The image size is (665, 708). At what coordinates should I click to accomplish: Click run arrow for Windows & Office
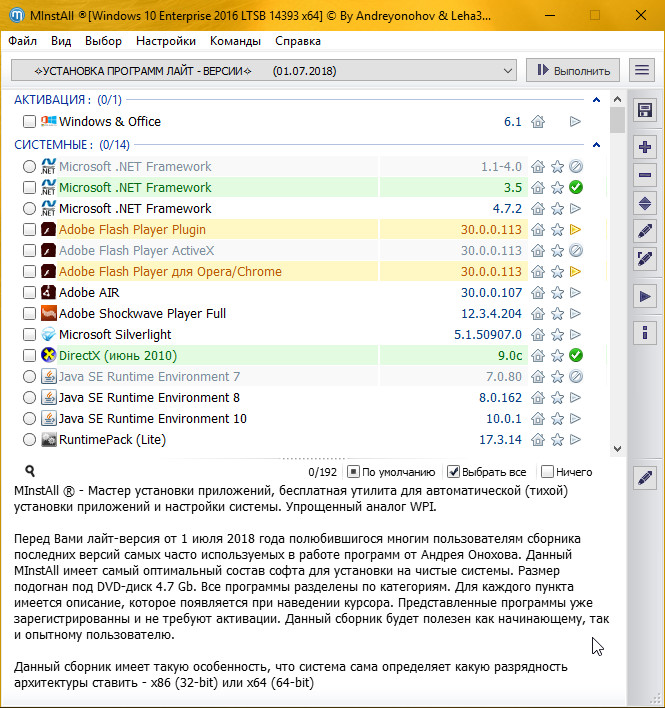(x=575, y=121)
